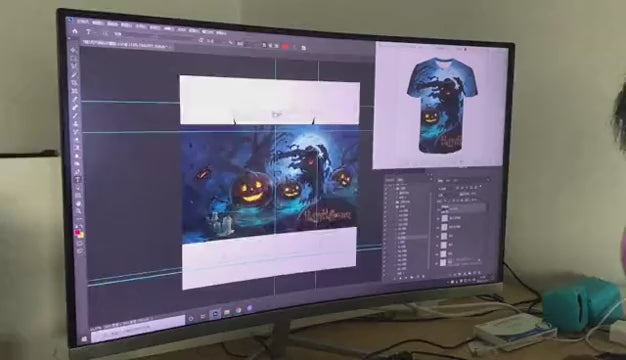The width and height of the screenshot is (626, 360).
Task: Open the Layers panel flyout menu
Action: (488, 180)
